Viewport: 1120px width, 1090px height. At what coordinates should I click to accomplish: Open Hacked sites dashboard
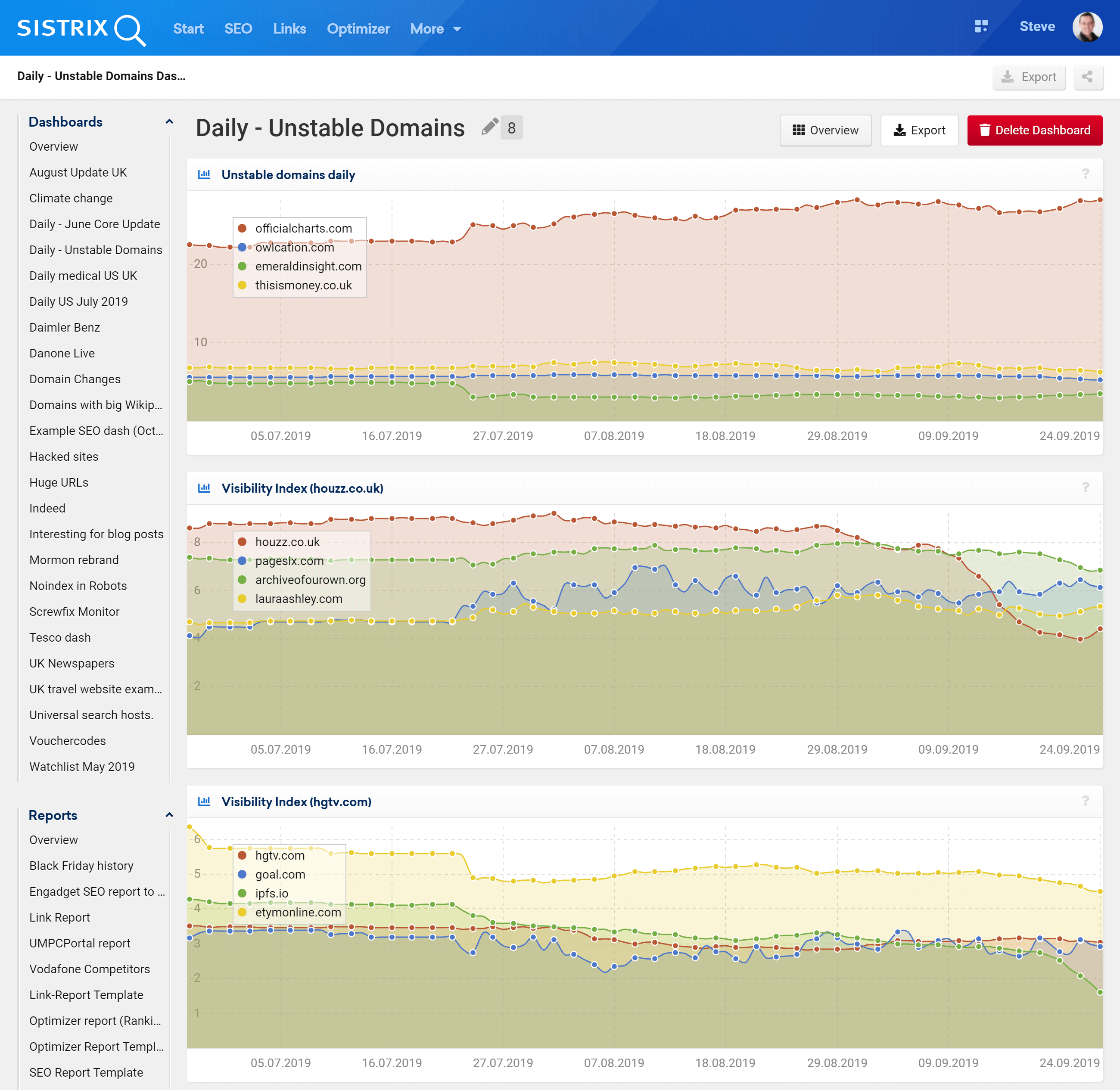(x=64, y=456)
